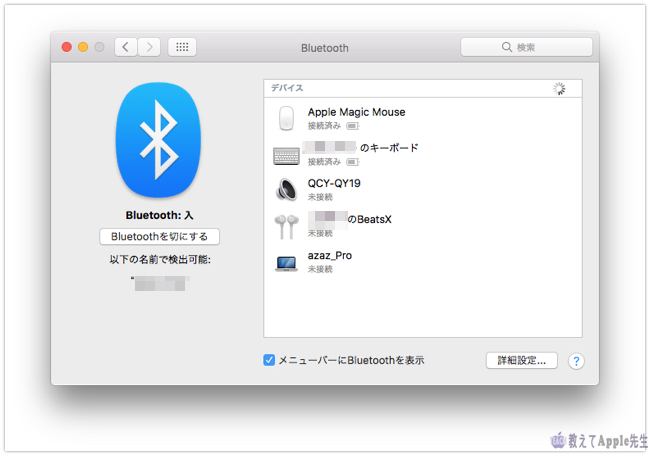Select the のBeatsX device name
The width and height of the screenshot is (650, 456).
tap(369, 219)
